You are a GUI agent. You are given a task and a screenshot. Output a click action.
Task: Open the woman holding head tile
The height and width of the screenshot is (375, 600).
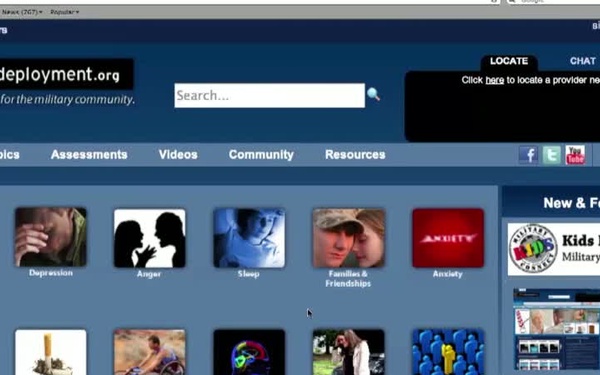349,352
